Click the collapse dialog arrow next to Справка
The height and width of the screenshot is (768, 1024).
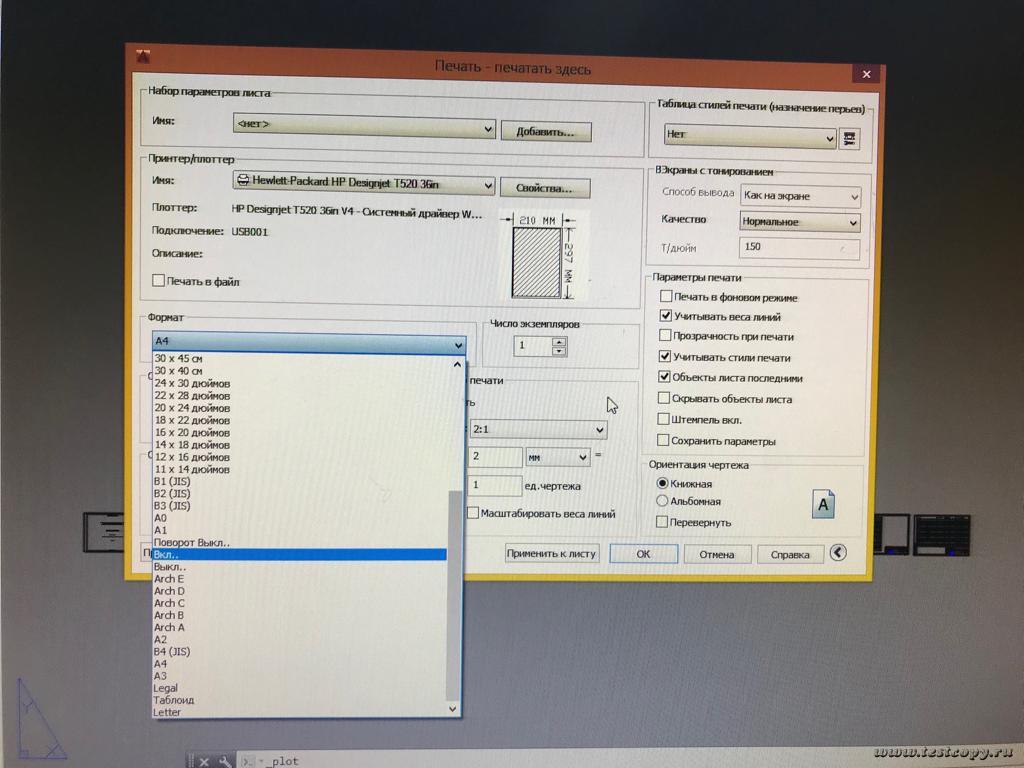click(838, 553)
